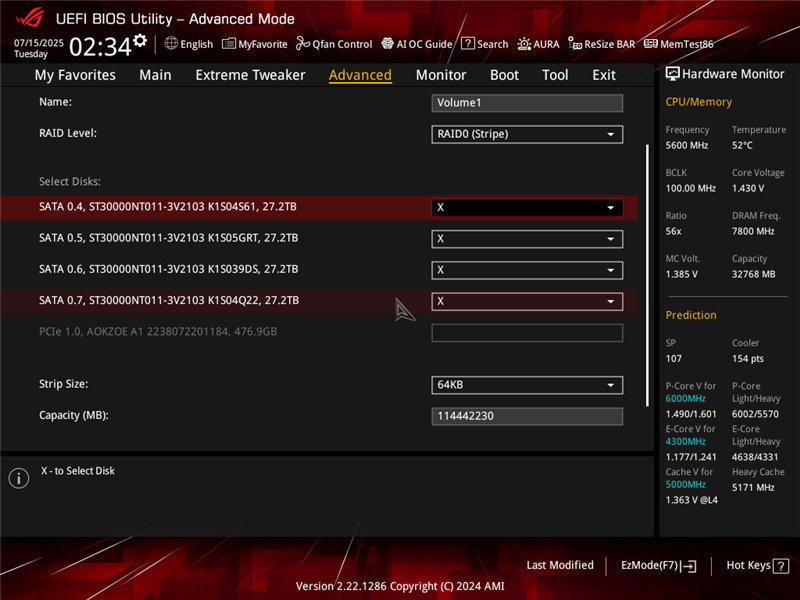
Task: Open the My Favorites tab
Action: click(75, 75)
